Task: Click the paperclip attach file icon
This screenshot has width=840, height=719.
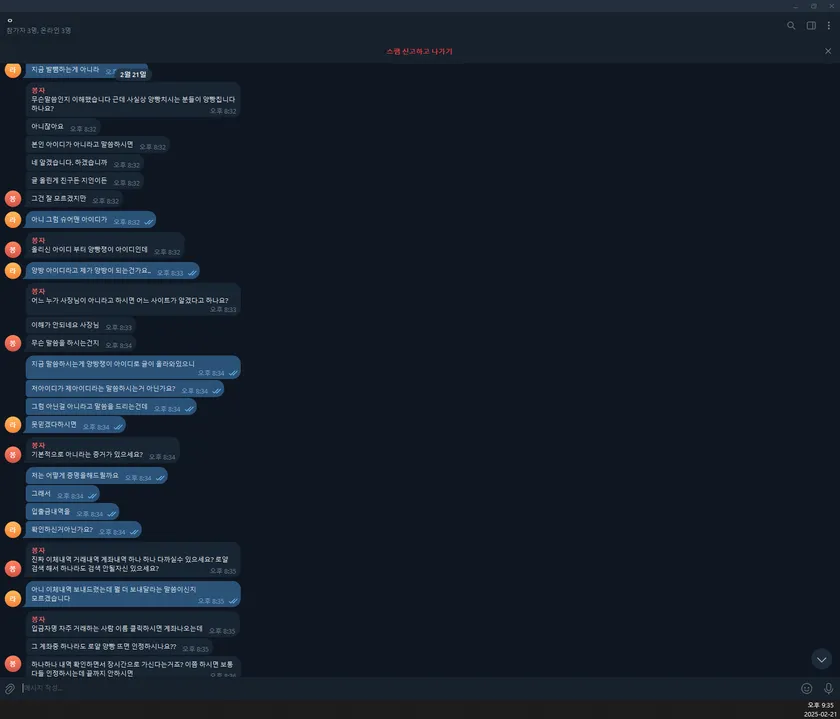Action: [10, 688]
